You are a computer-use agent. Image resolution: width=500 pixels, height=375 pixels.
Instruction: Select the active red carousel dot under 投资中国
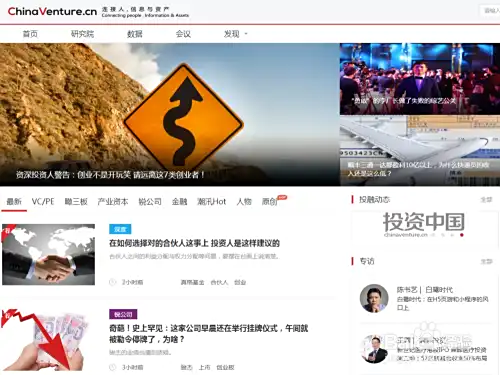pyautogui.click(x=462, y=235)
